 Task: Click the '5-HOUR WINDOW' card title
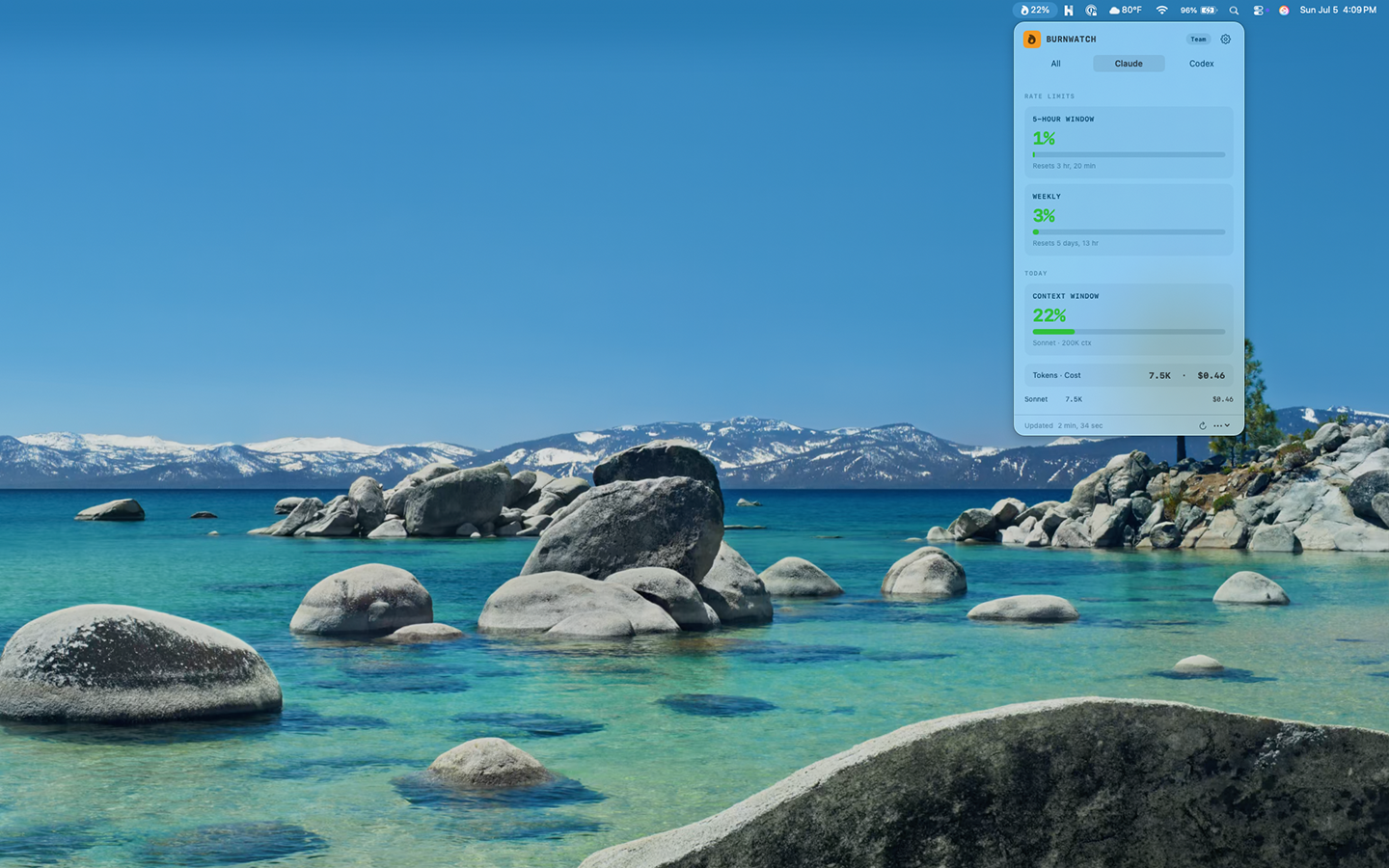[1063, 120]
